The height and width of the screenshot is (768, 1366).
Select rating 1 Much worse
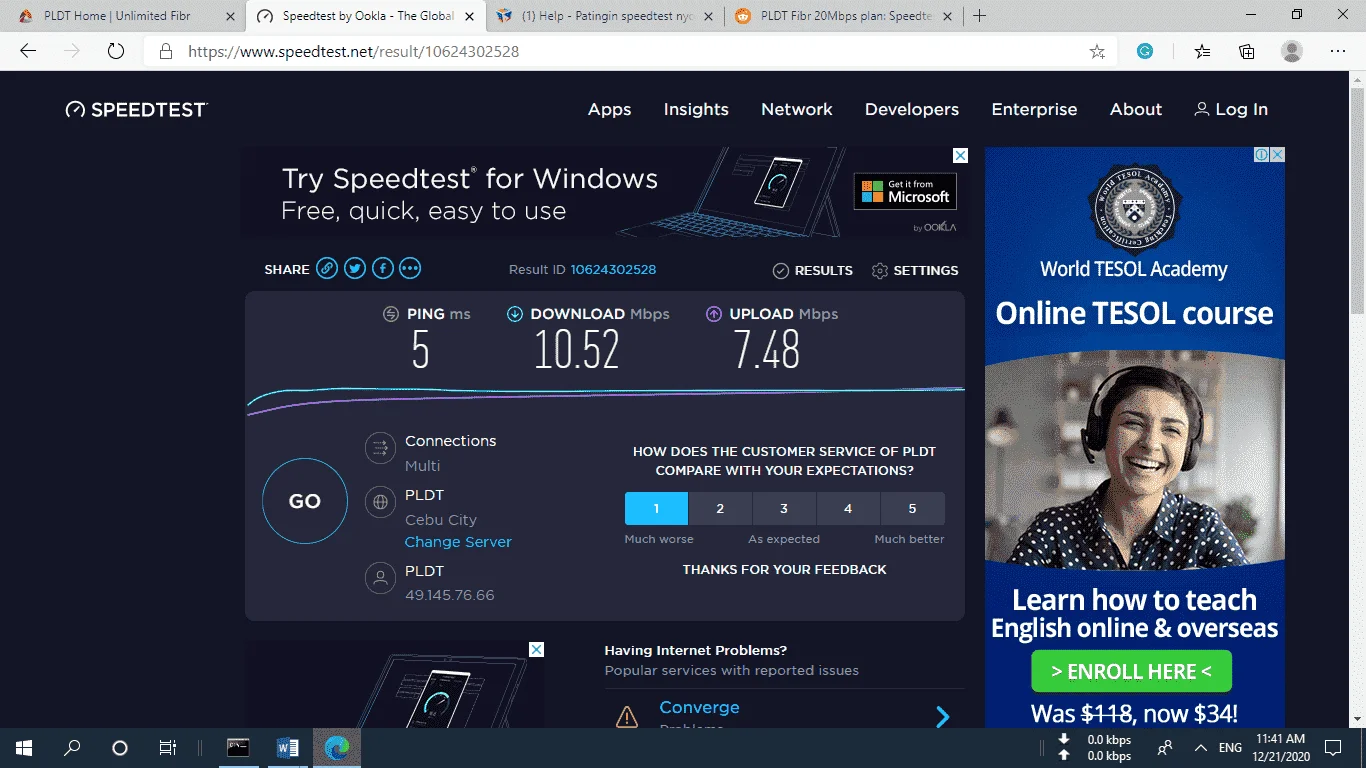656,509
